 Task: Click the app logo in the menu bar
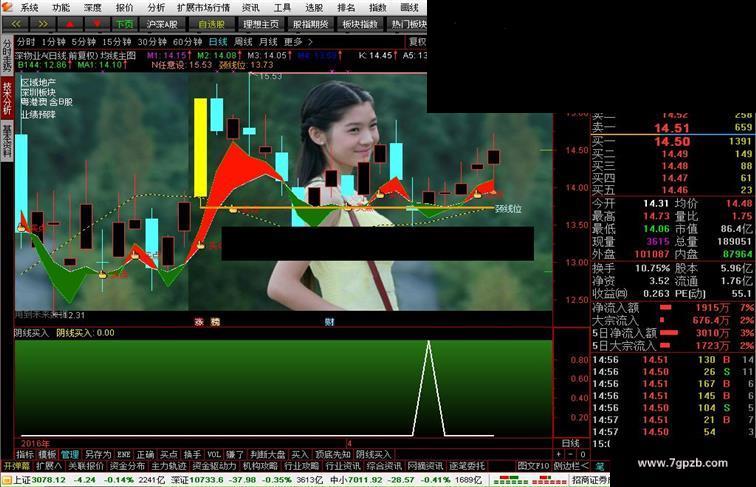(x=7, y=7)
